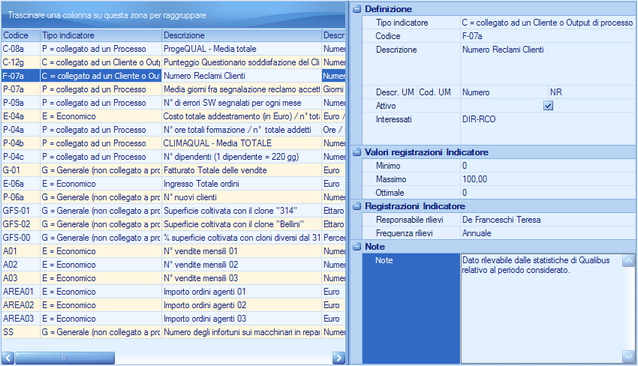The height and width of the screenshot is (366, 638).
Task: Collapse the Definizione section
Action: pyautogui.click(x=357, y=9)
